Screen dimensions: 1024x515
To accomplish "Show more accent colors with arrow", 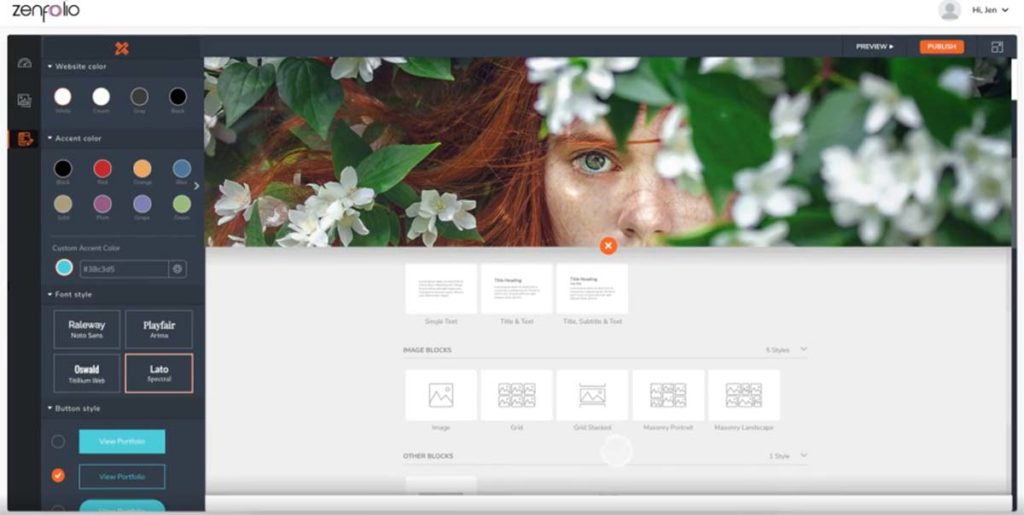I will click(197, 186).
